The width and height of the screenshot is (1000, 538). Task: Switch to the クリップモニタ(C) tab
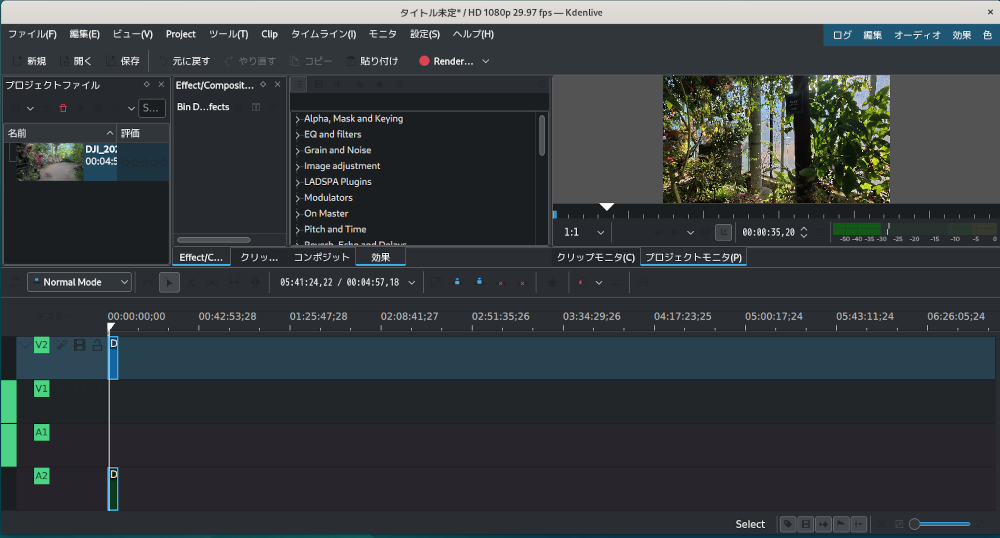click(596, 257)
